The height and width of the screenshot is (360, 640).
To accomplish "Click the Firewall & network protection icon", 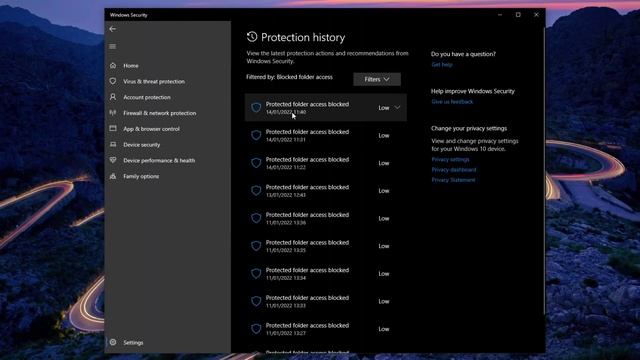I will pos(113,113).
